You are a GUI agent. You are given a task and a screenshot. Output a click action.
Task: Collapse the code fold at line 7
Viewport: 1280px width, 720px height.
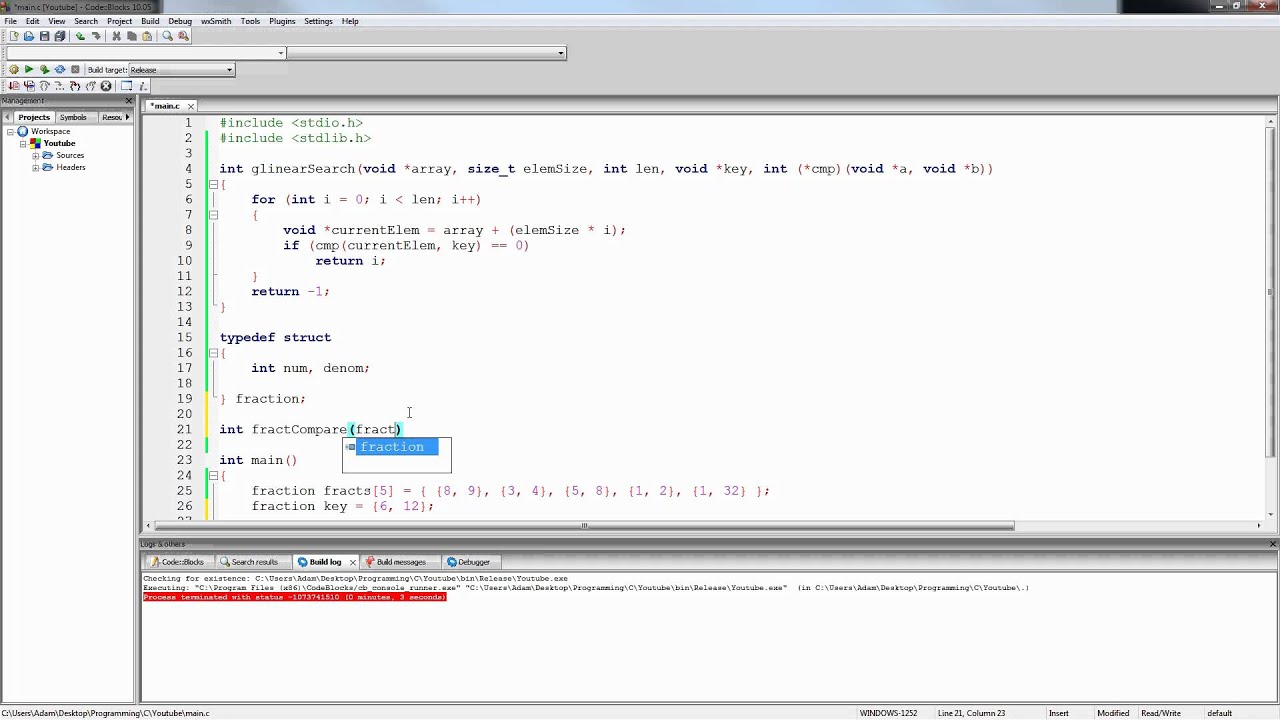[x=213, y=215]
